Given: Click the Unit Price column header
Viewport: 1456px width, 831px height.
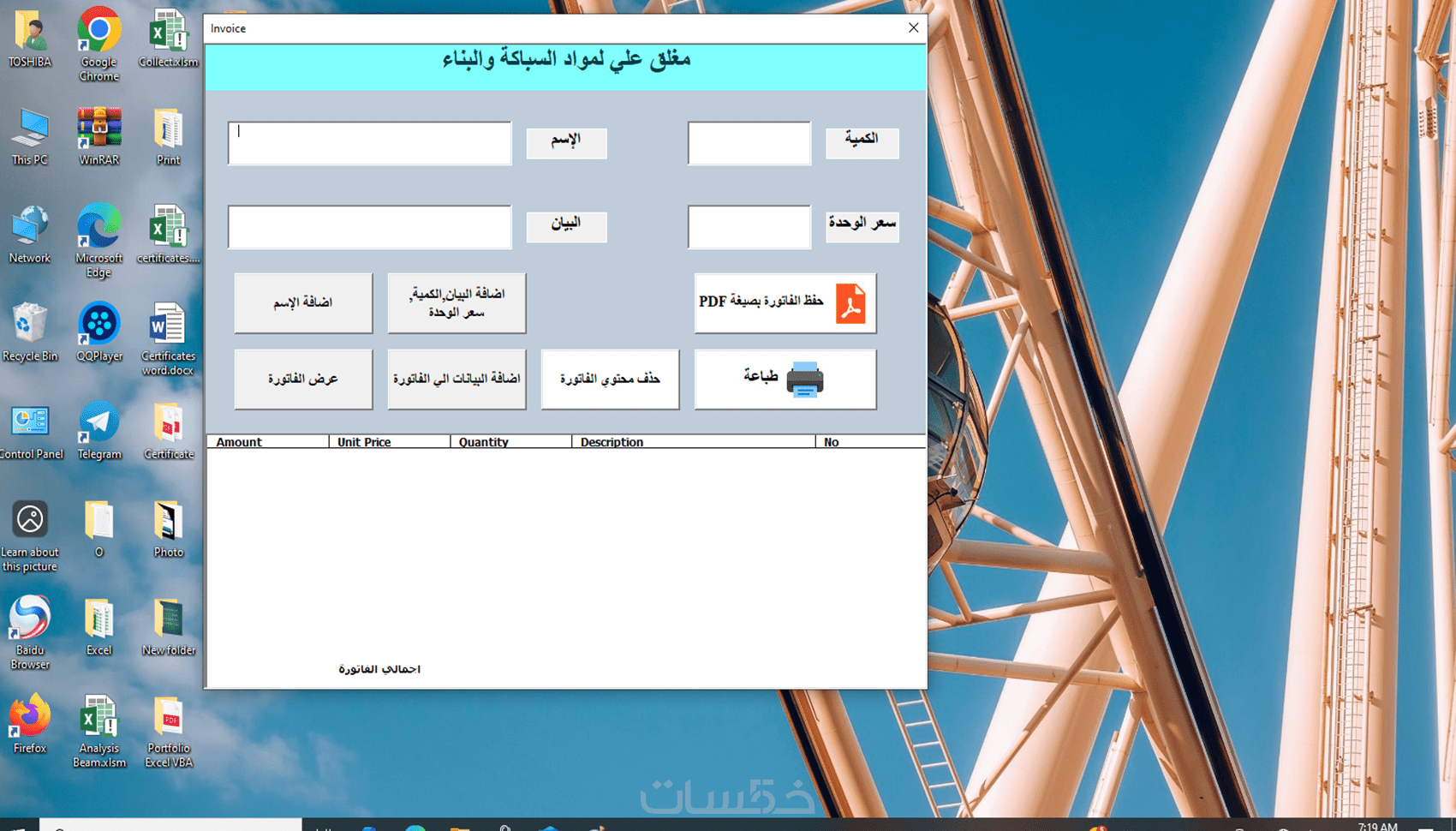Looking at the screenshot, I should pos(390,442).
